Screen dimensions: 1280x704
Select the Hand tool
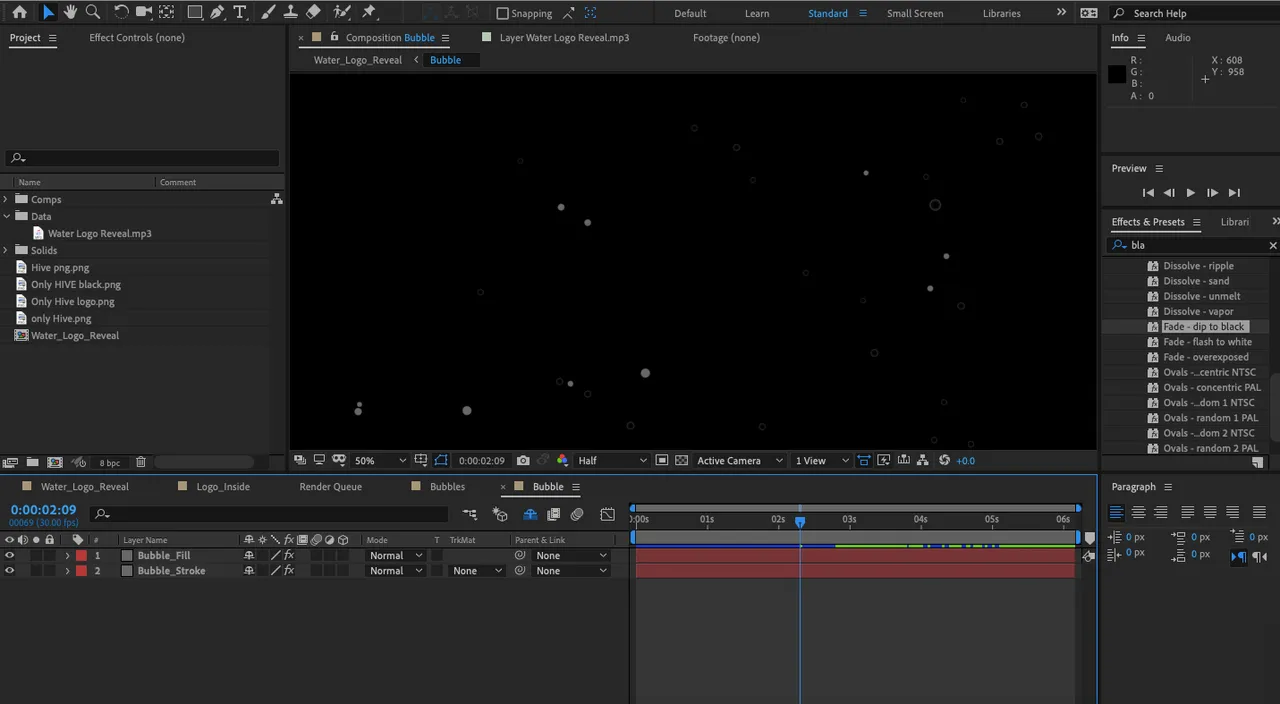(70, 12)
